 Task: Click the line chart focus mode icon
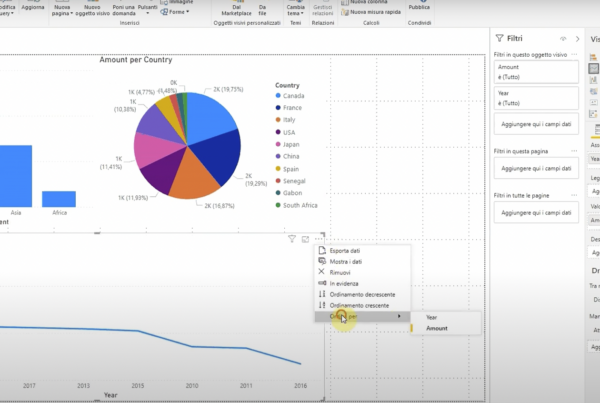[x=305, y=239]
